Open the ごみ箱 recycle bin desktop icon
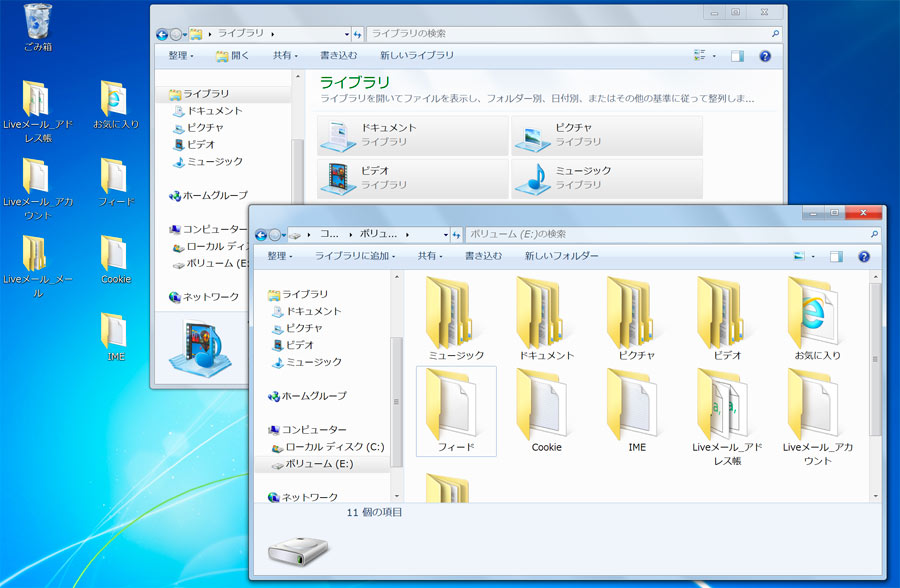This screenshot has width=900, height=588. [x=38, y=27]
